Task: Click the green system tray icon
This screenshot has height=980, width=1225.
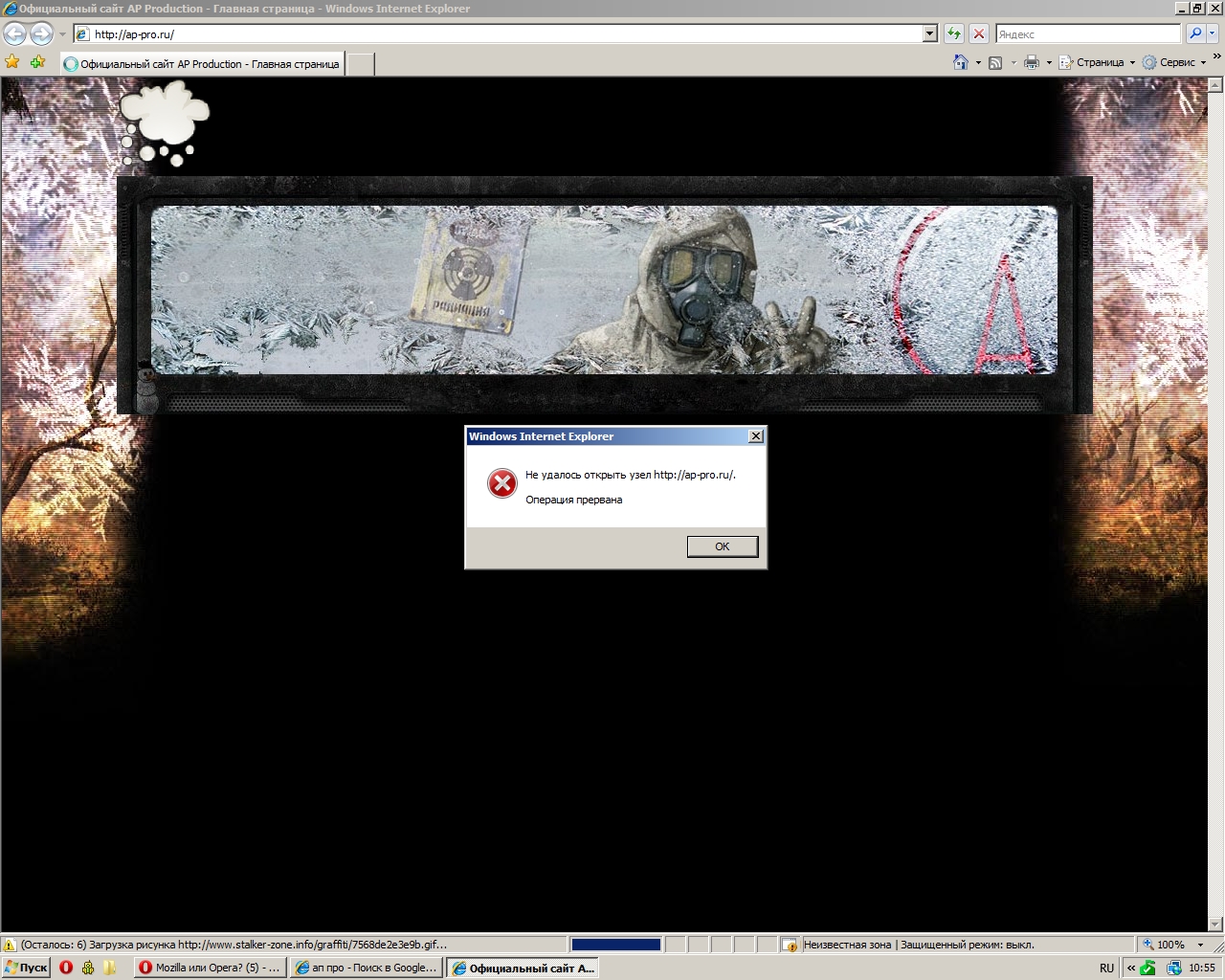Action: pos(1148,969)
